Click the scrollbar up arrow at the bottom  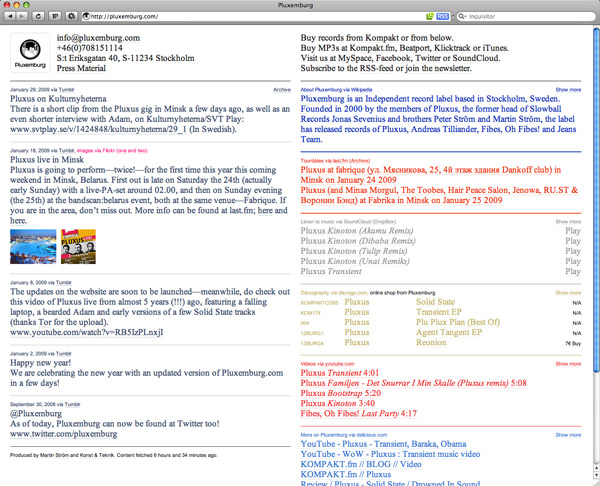click(596, 468)
